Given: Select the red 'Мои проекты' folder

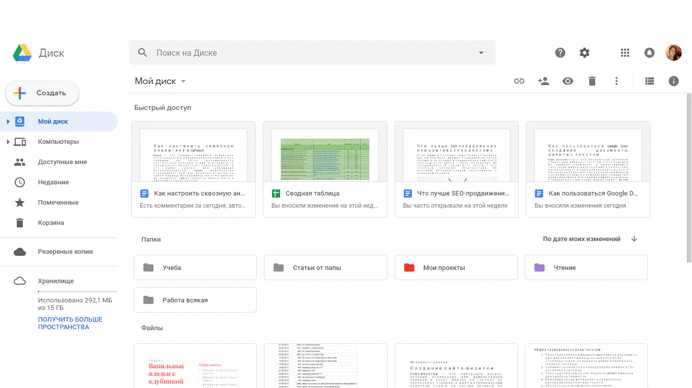Looking at the screenshot, I should point(456,267).
